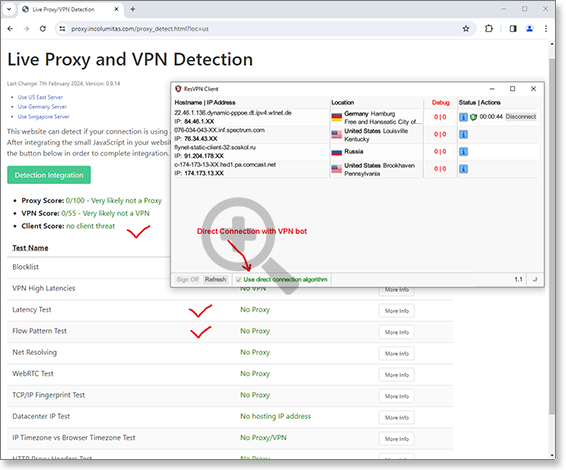
Task: Toggle Use direct connection algorithm checkbox
Action: [x=238, y=280]
